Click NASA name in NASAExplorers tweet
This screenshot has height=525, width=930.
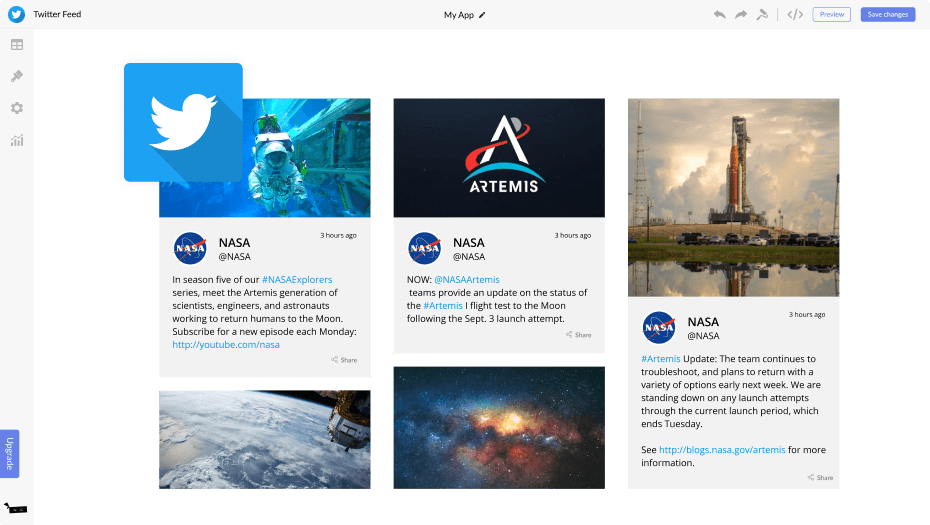[234, 243]
